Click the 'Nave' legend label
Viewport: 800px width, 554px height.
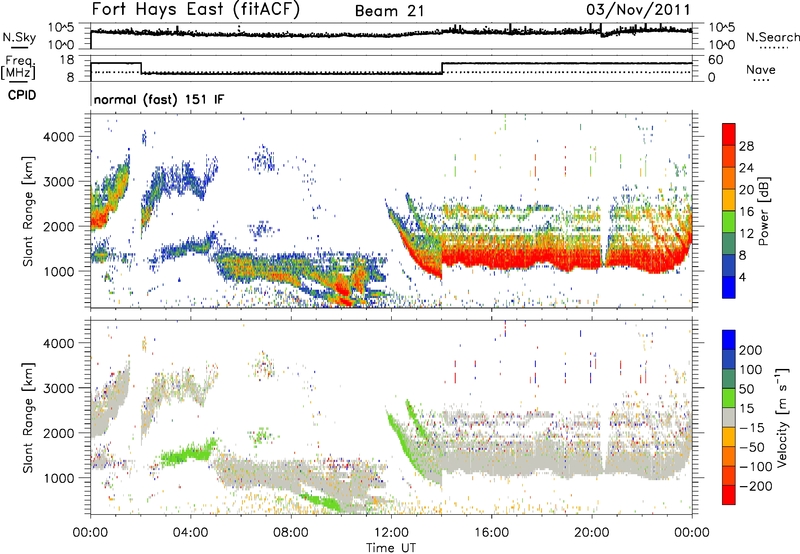pyautogui.click(x=761, y=69)
